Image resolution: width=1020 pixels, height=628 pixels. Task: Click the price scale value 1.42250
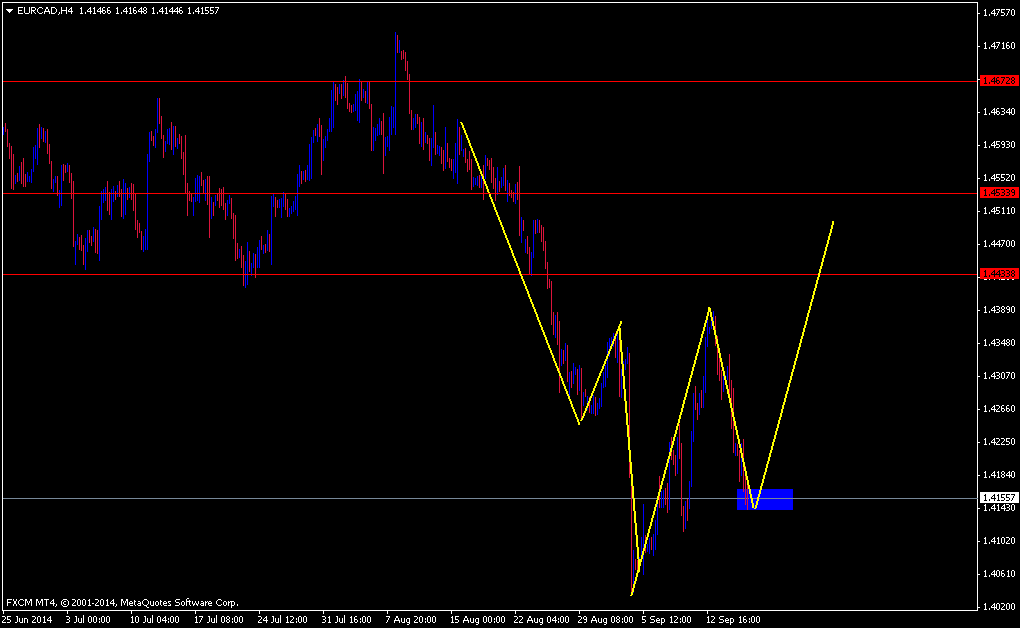tap(999, 442)
